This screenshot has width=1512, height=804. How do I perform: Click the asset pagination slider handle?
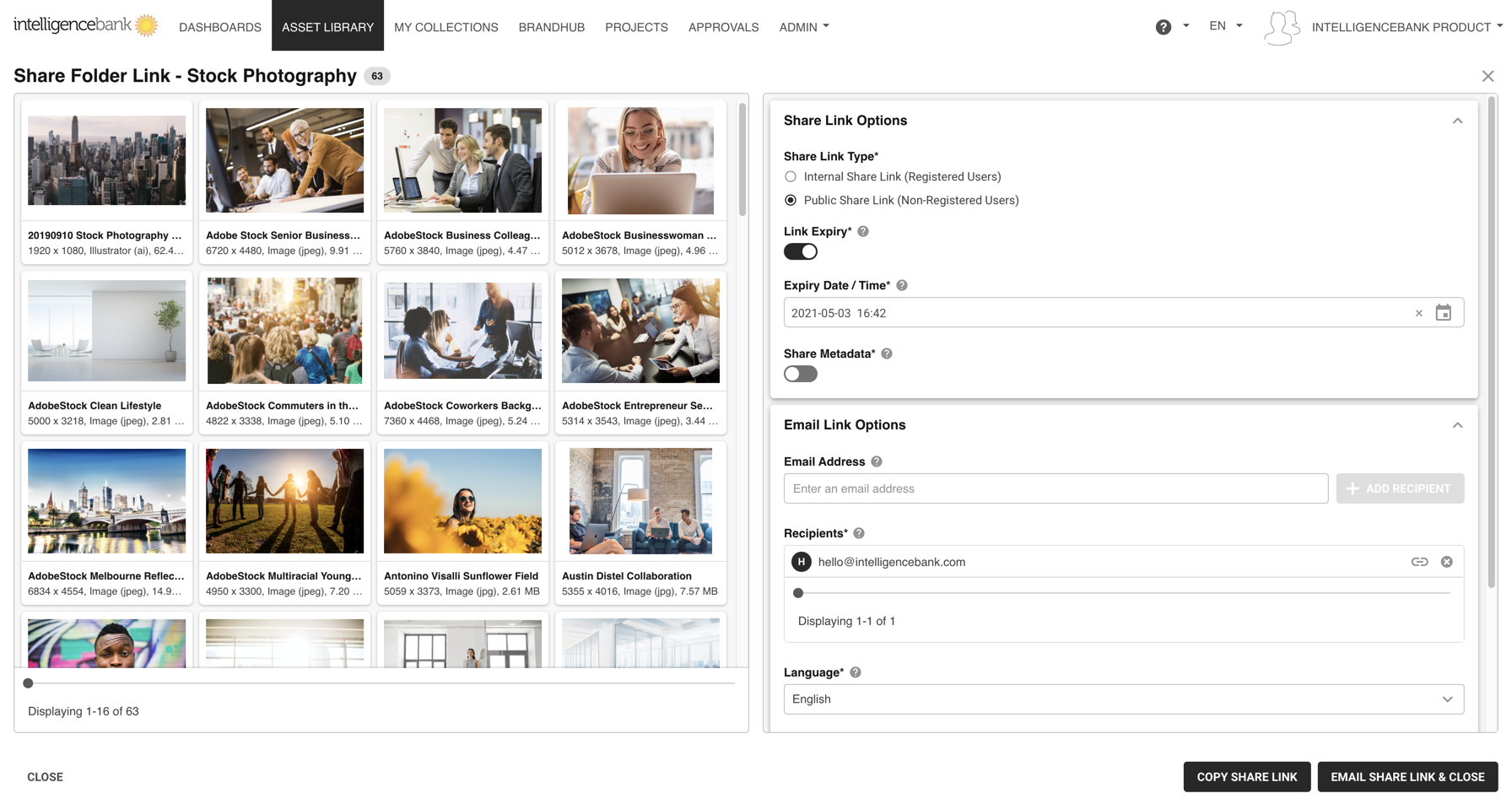click(x=28, y=683)
